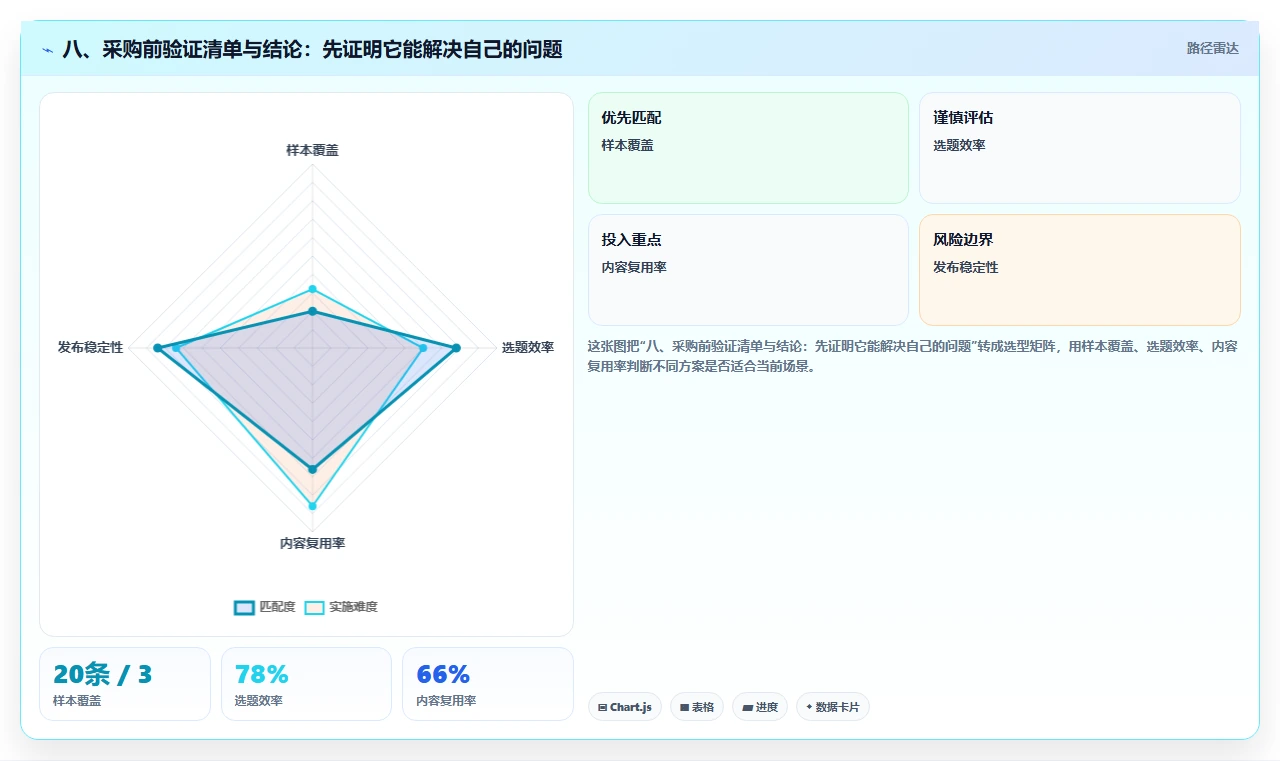Click the 进度 tag chip

pyautogui.click(x=760, y=707)
